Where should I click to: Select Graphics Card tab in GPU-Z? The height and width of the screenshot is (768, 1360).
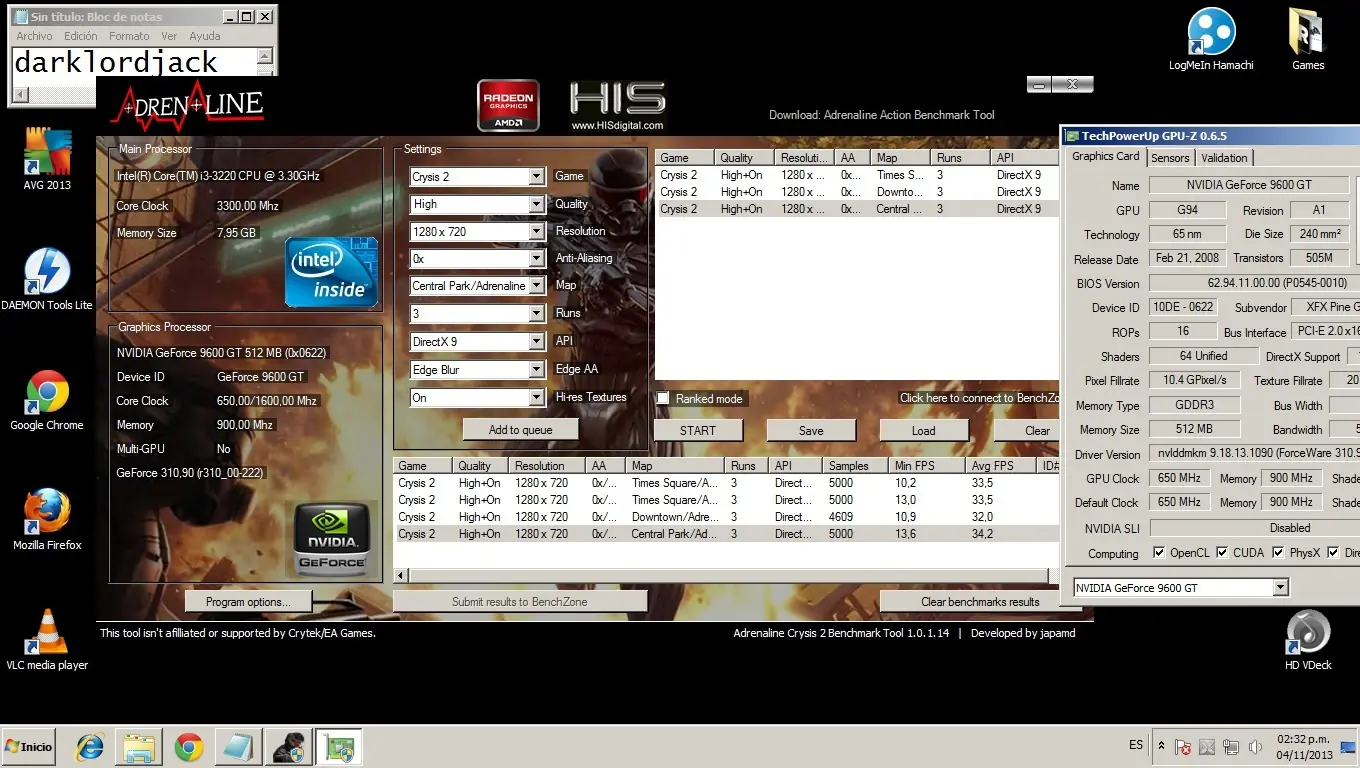point(1105,156)
